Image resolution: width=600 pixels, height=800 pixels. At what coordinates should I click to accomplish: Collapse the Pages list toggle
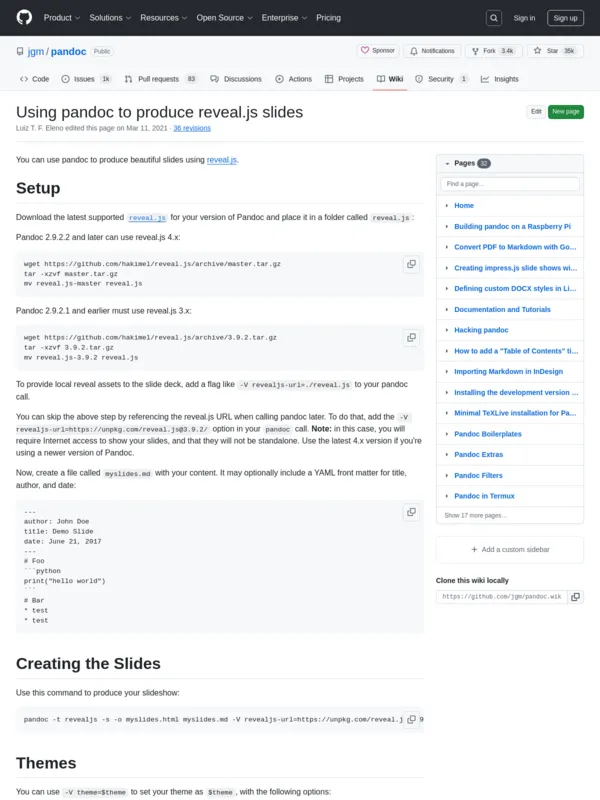tap(445, 163)
